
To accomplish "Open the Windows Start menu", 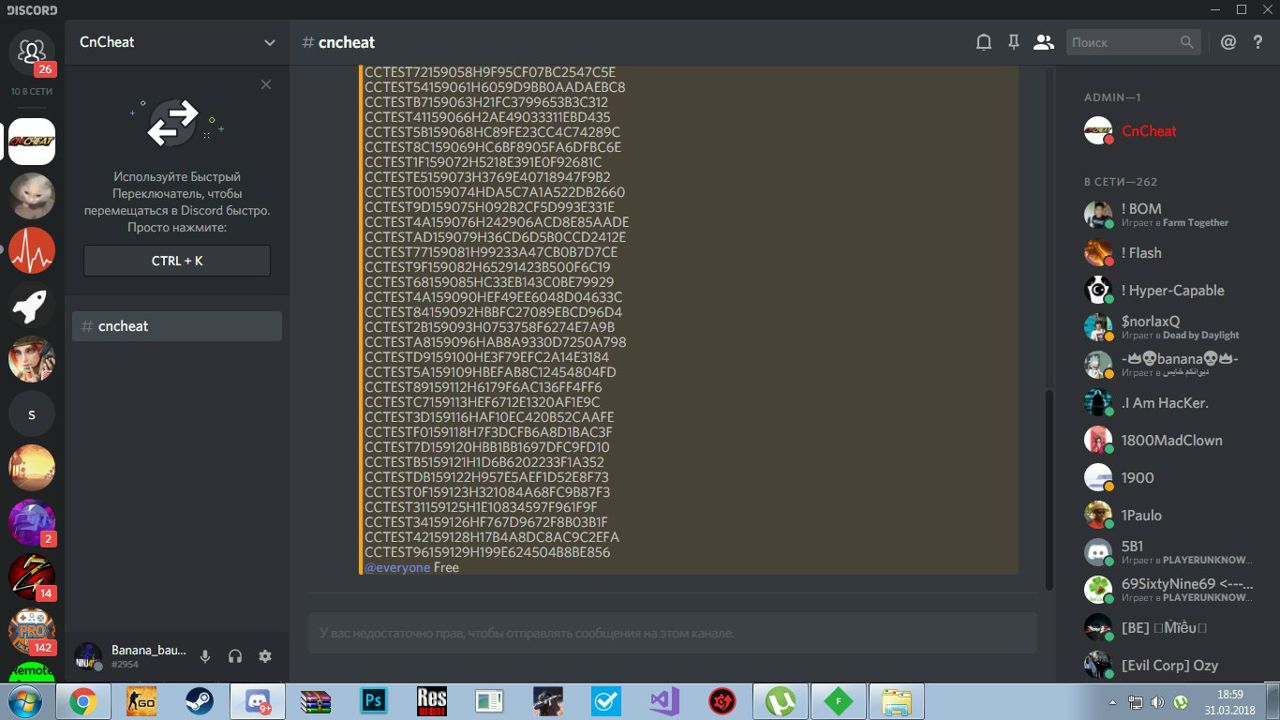I will (x=26, y=702).
